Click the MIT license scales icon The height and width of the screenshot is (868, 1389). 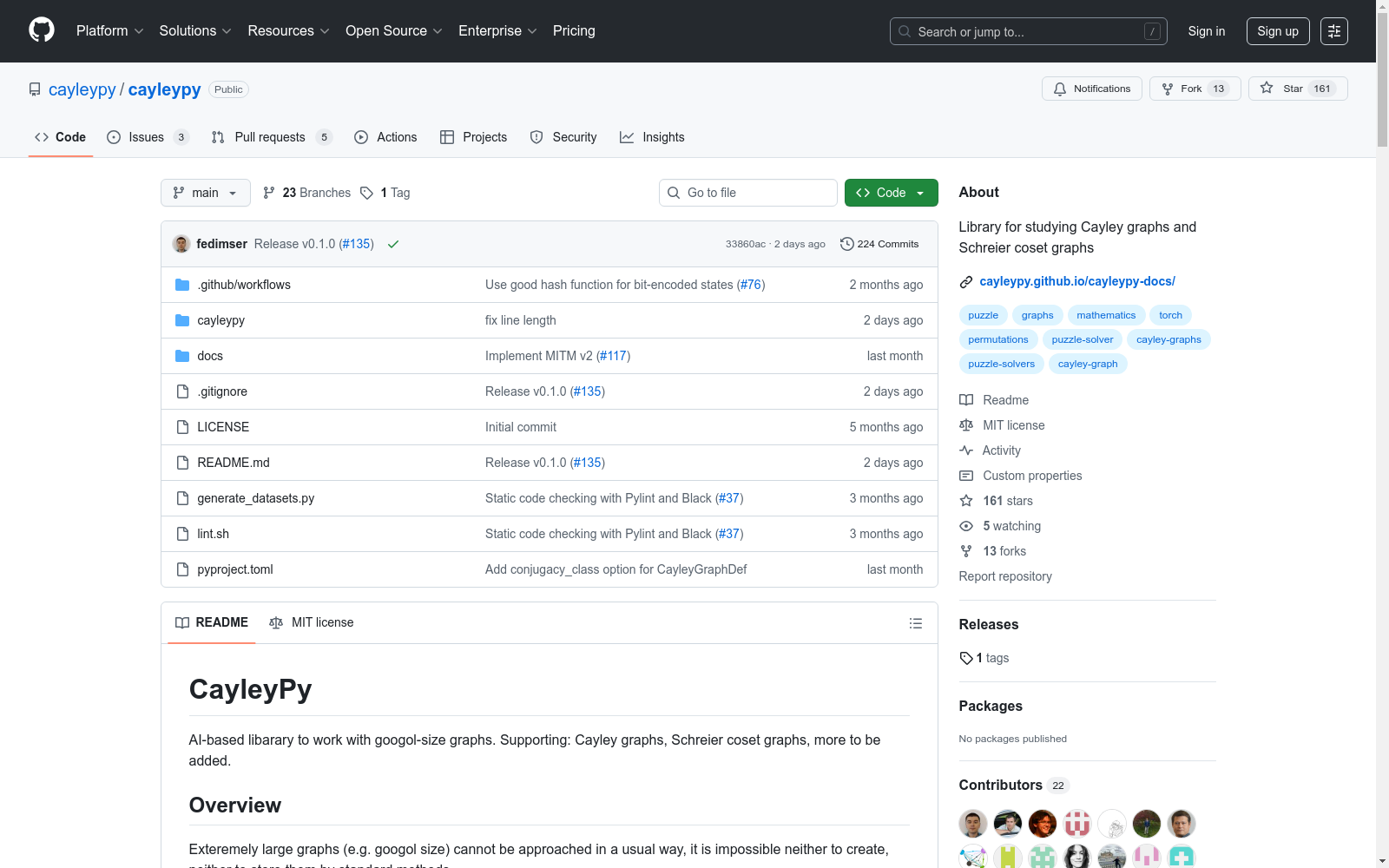[x=966, y=425]
